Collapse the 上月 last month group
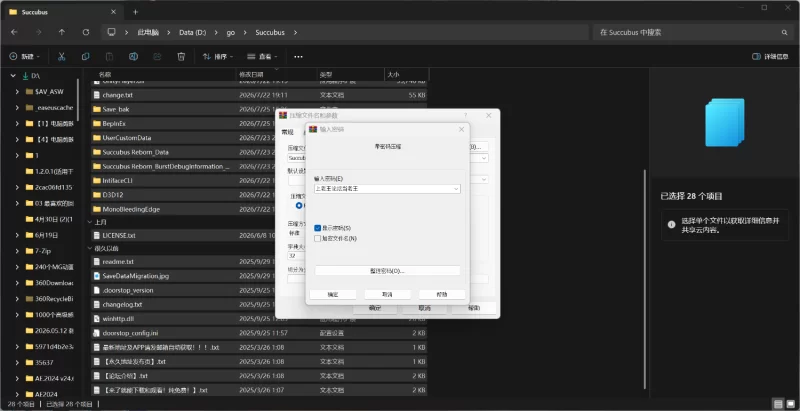The height and width of the screenshot is (411, 800). 90,222
